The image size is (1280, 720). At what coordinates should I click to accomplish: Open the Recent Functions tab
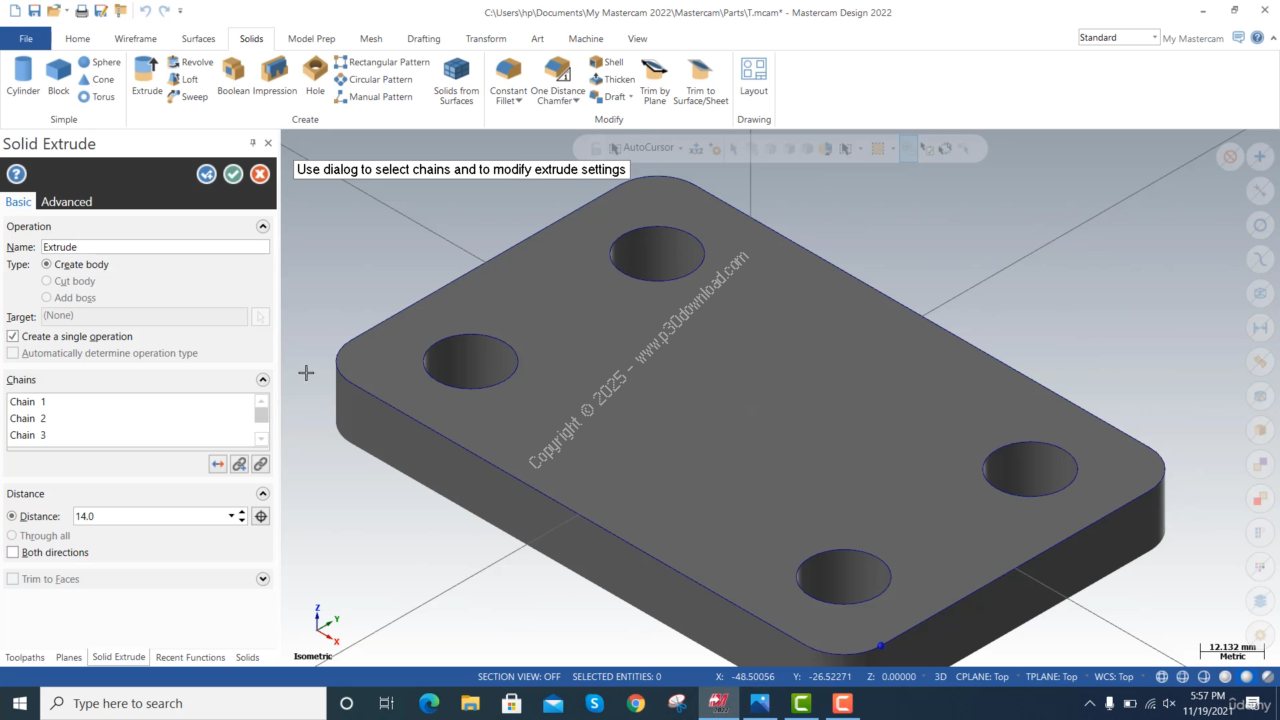point(190,657)
